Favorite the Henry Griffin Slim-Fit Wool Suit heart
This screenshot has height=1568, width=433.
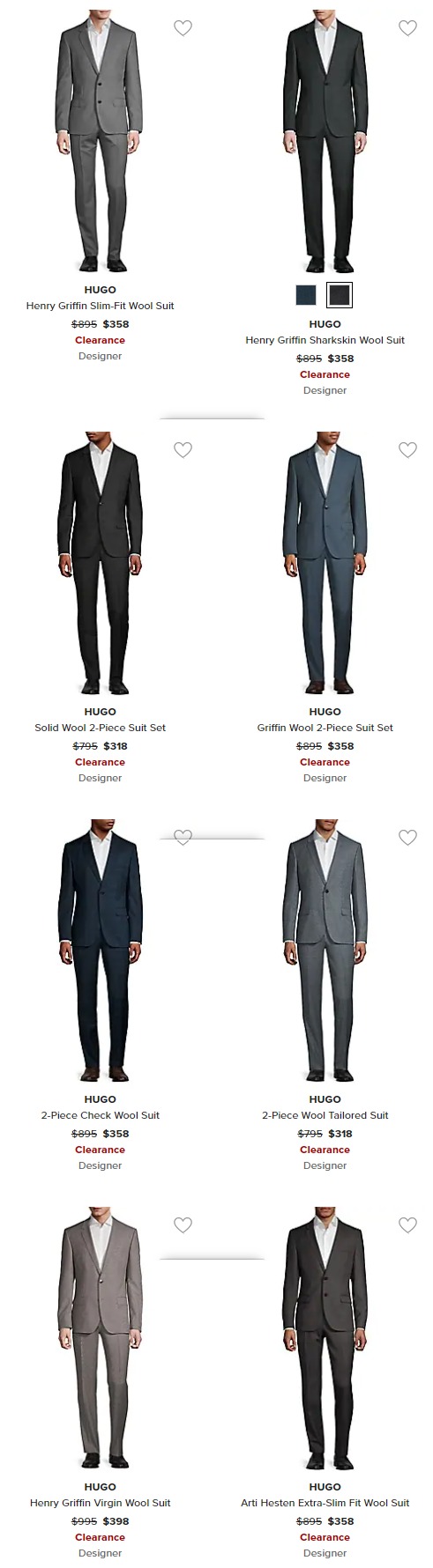click(x=183, y=28)
